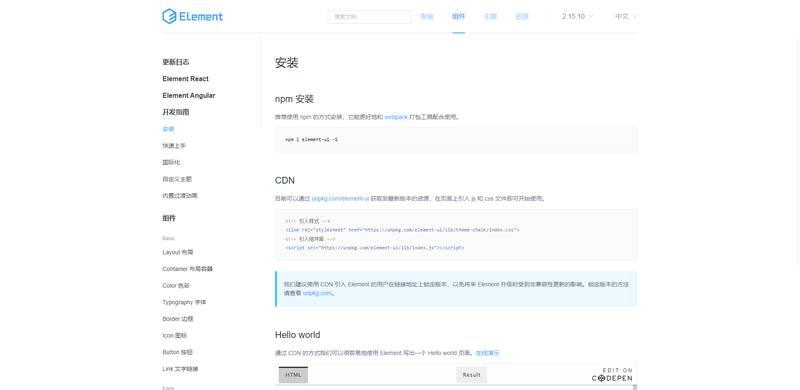Viewport: 800px width, 390px height.
Task: Switch to the Result tab in CodePen embed
Action: 471,375
